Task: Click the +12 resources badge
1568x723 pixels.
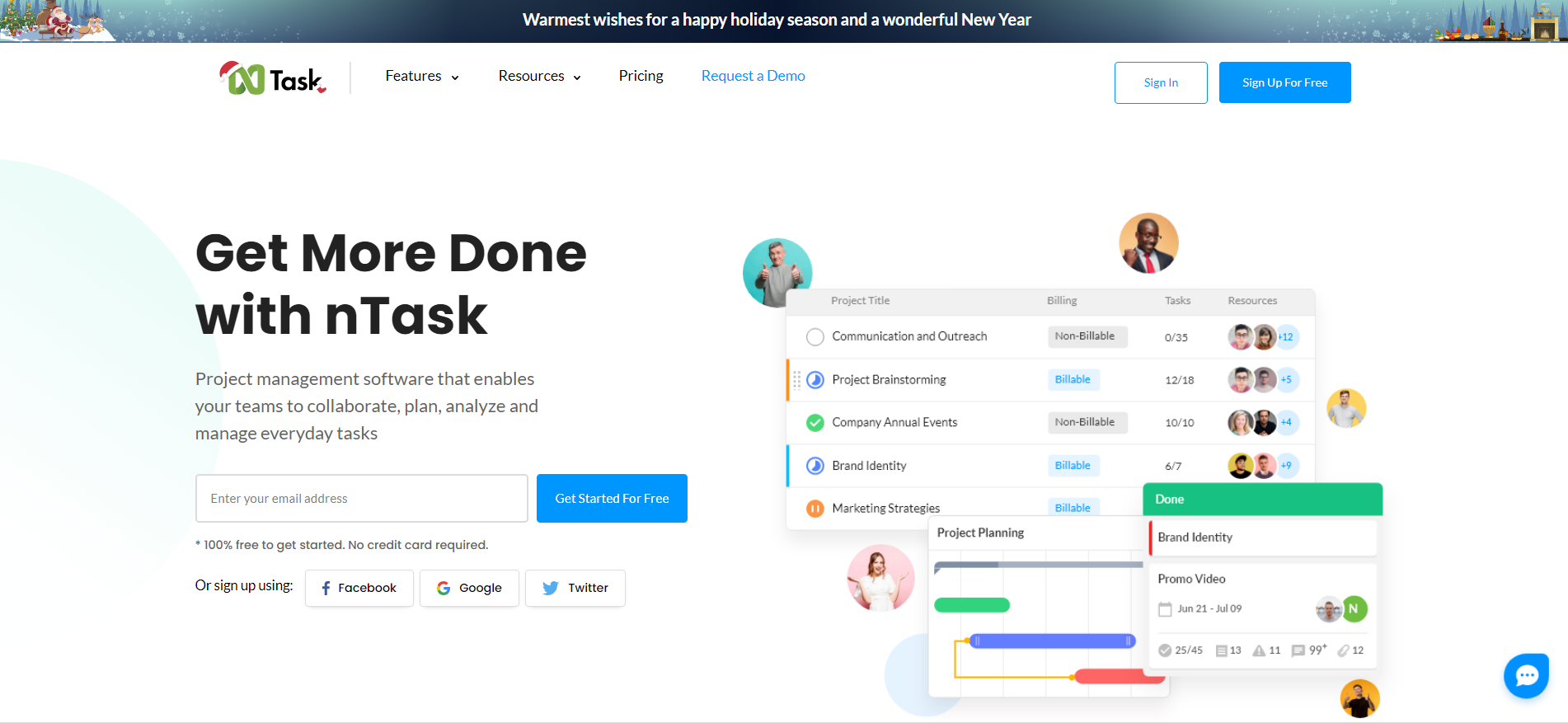Action: tap(1286, 336)
